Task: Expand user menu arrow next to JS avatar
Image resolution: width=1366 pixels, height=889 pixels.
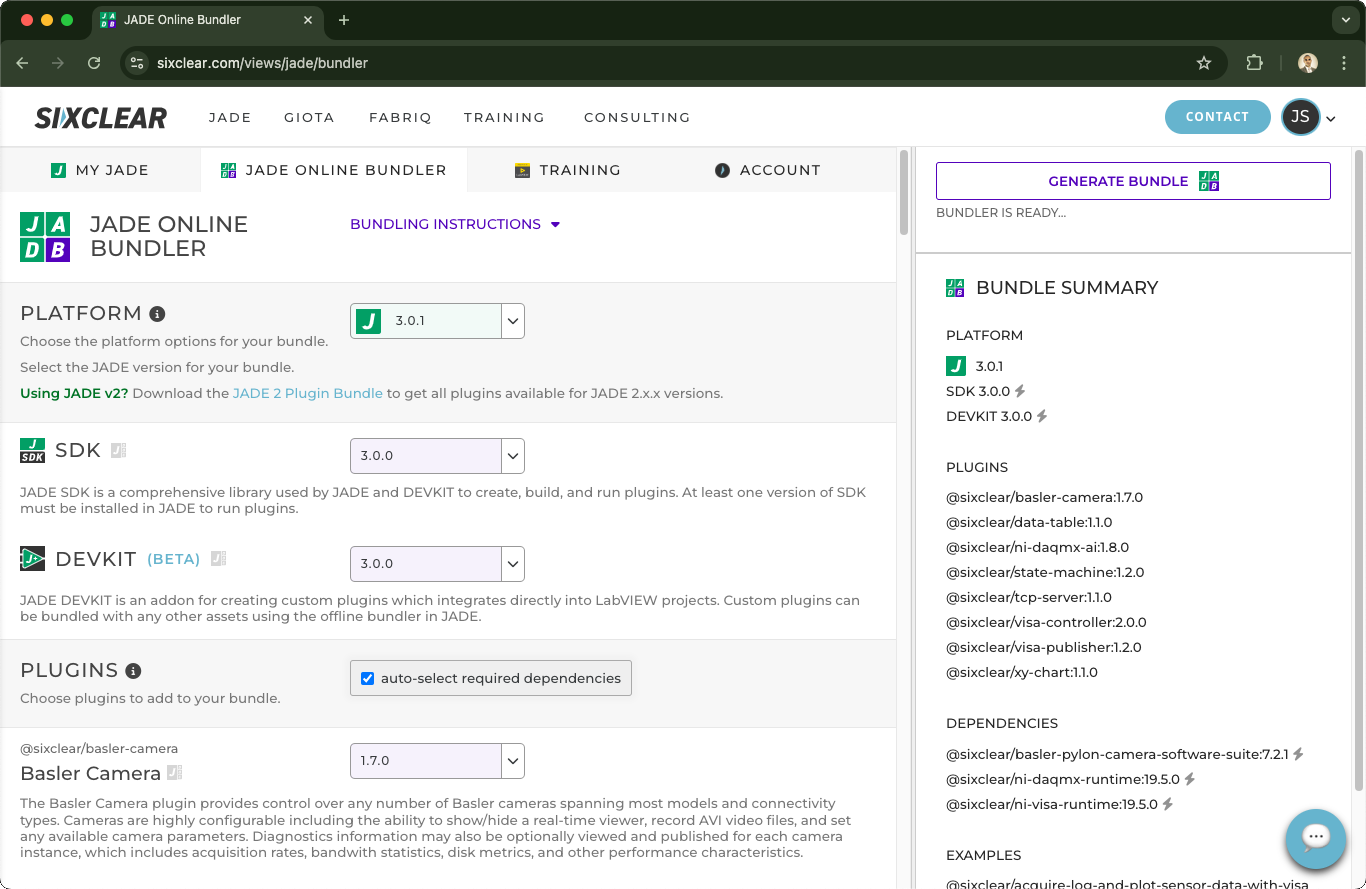Action: pos(1331,119)
